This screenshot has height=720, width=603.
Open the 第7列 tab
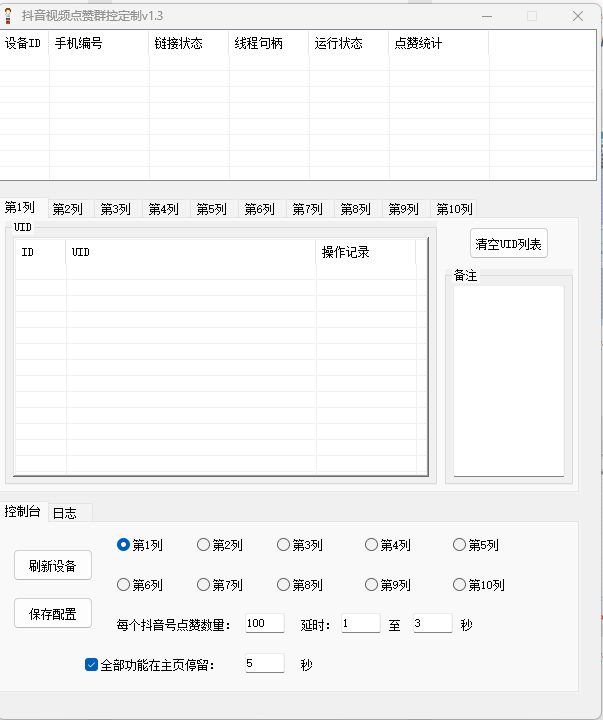tap(307, 209)
